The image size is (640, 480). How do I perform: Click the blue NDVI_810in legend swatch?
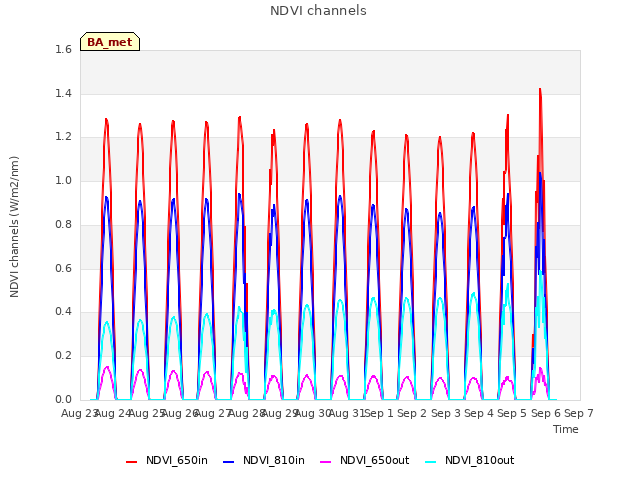point(229,462)
